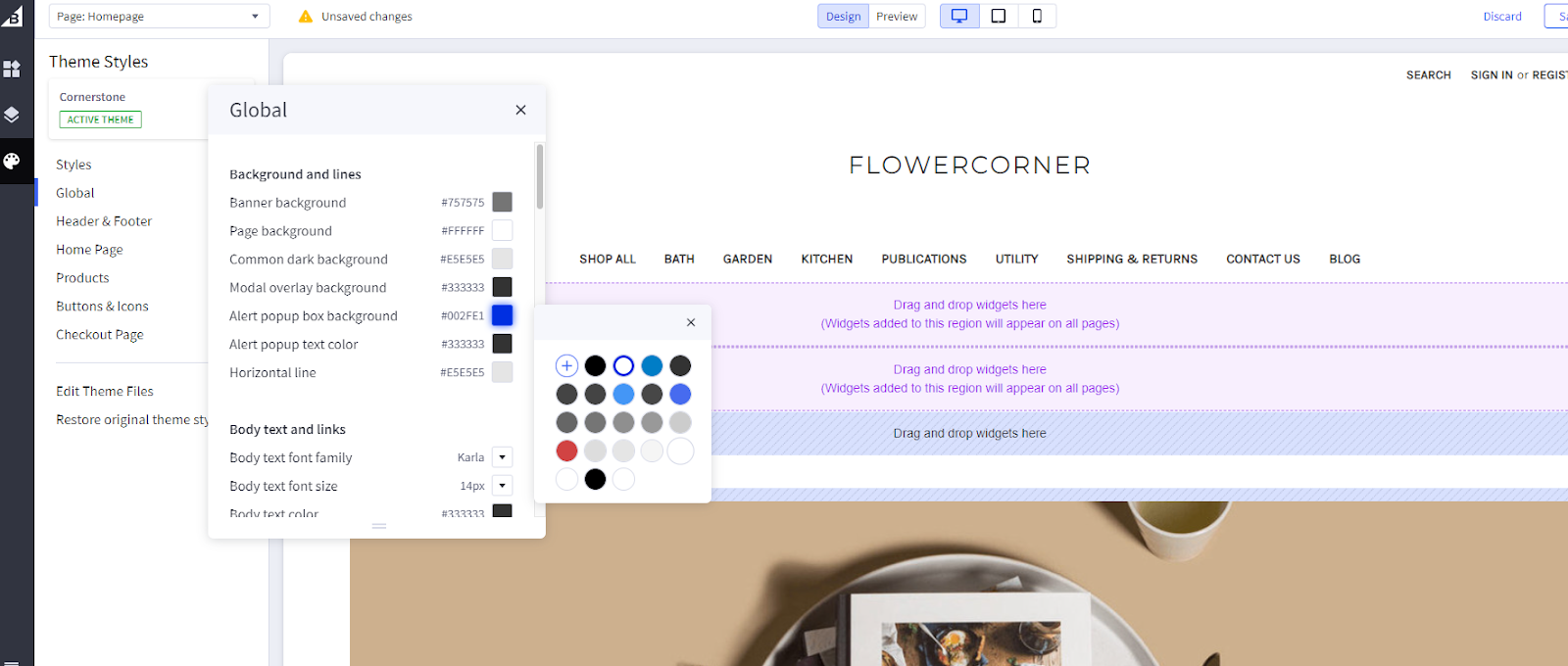This screenshot has width=1568, height=666.
Task: Open Common dark background color swatch
Action: tap(502, 259)
